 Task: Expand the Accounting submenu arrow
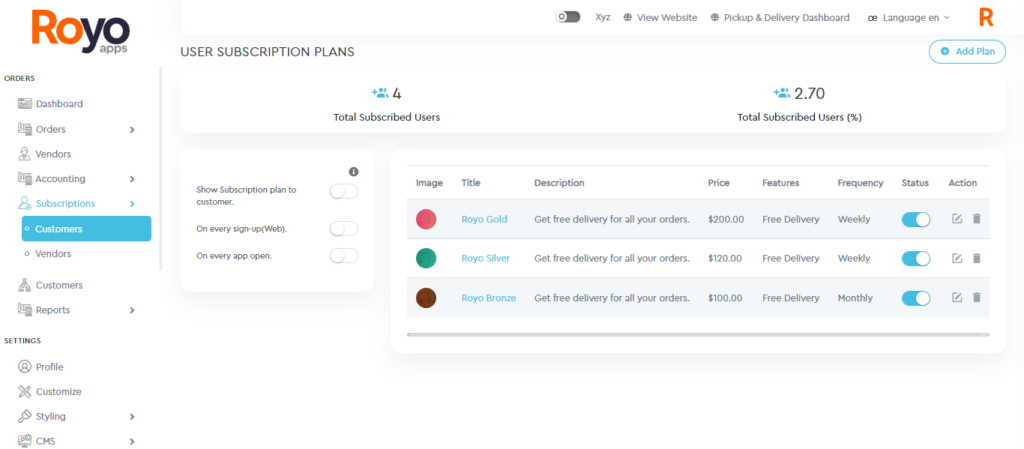132,179
